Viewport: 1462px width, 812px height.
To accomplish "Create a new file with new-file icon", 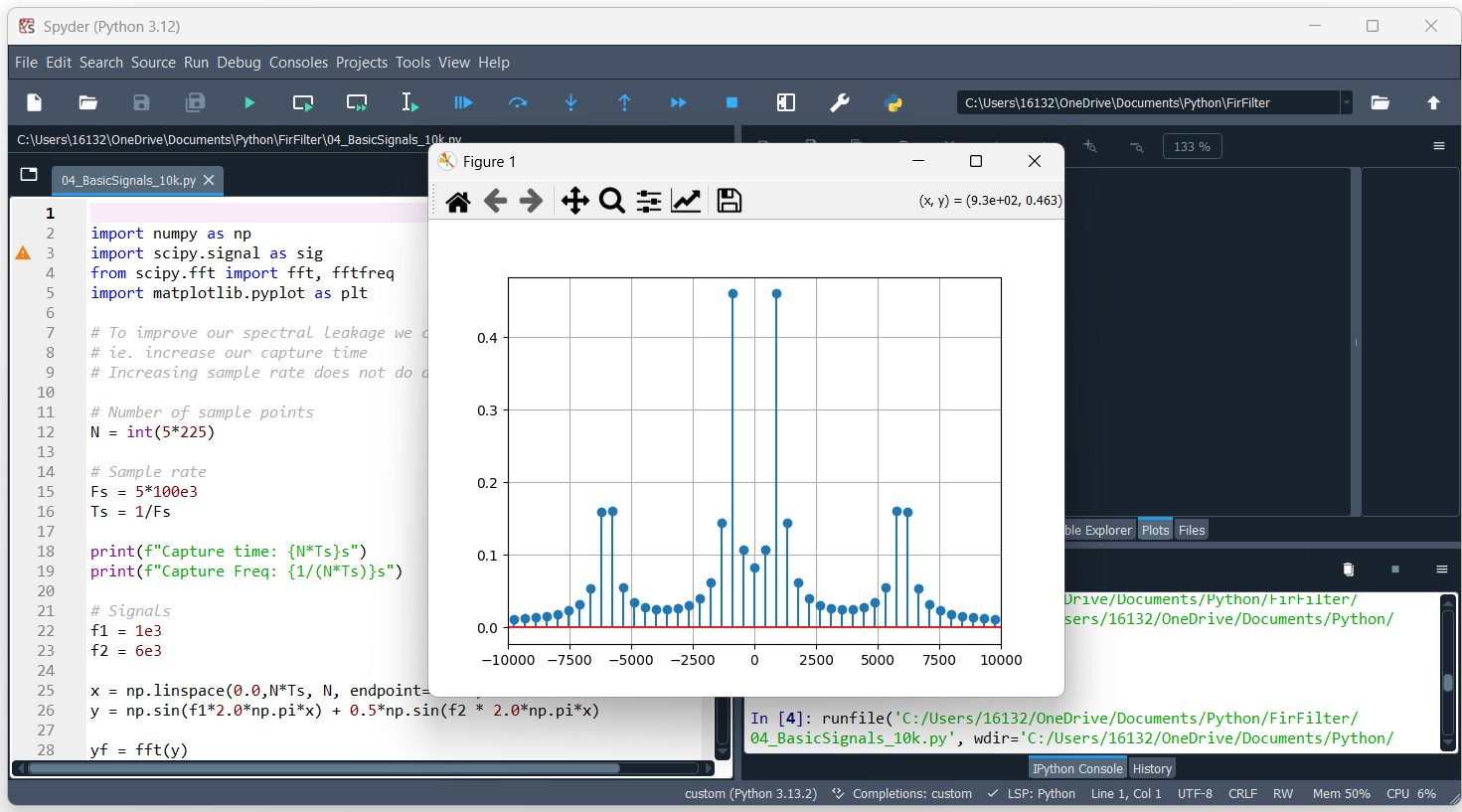I will (x=34, y=102).
